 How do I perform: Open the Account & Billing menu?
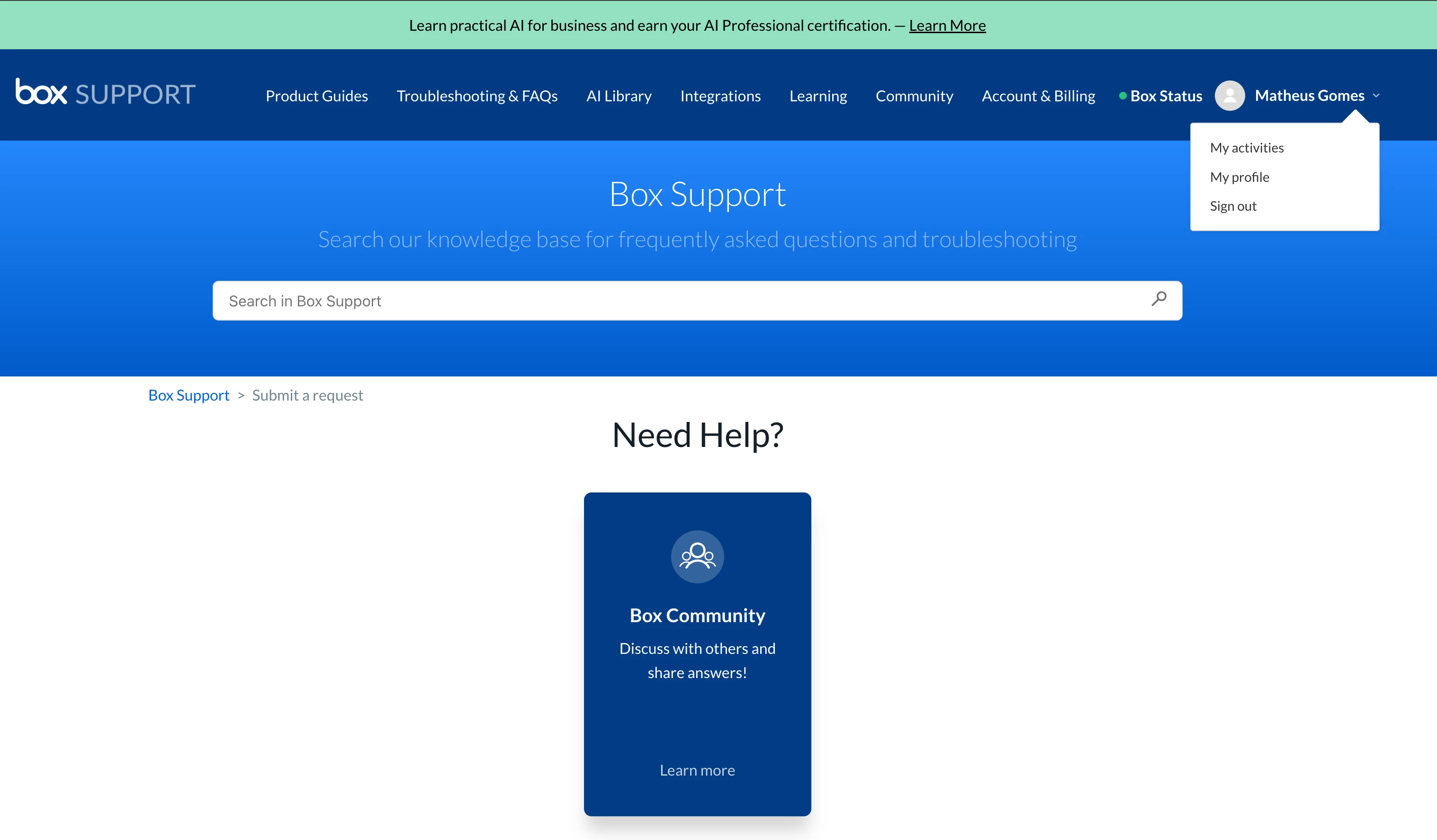(x=1038, y=96)
